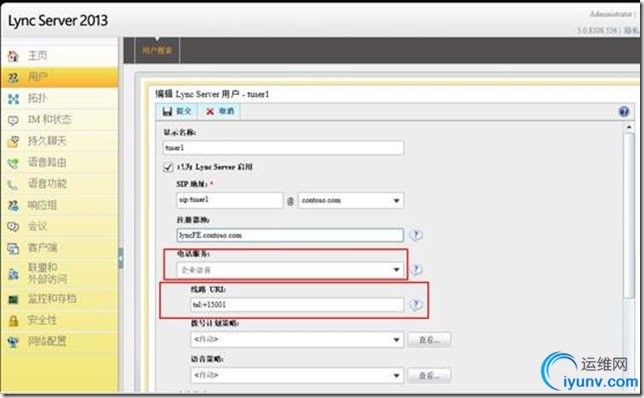The width and height of the screenshot is (644, 398).
Task: Click the security lock icon
Action: pyautogui.click(x=13, y=320)
